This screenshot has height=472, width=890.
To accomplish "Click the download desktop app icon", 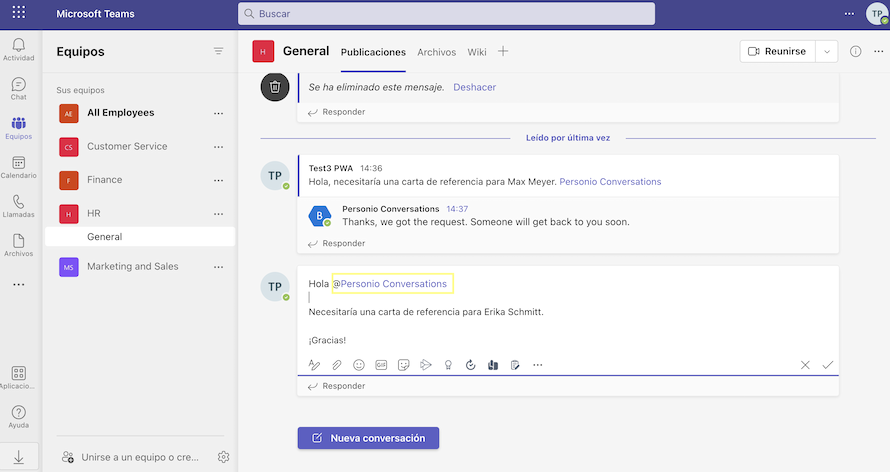I will pos(19,457).
